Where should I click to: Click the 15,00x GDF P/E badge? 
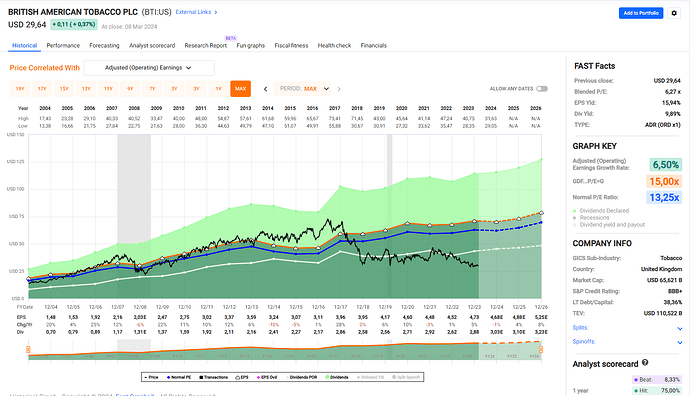coord(664,181)
